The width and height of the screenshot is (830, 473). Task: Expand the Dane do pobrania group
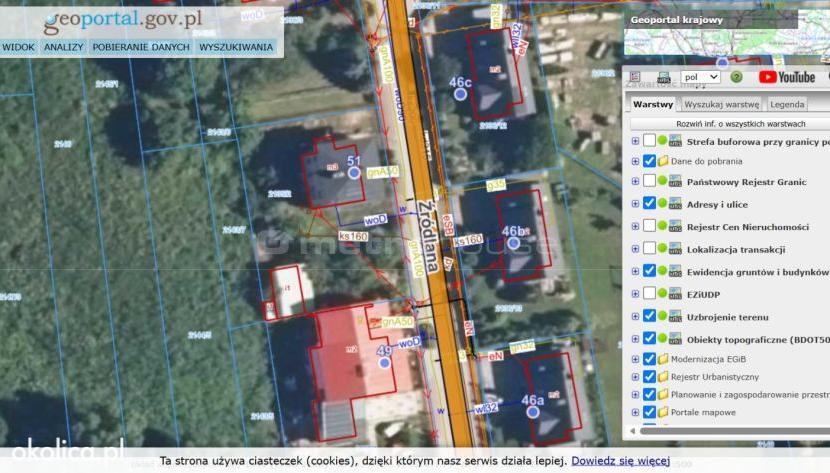pos(635,161)
